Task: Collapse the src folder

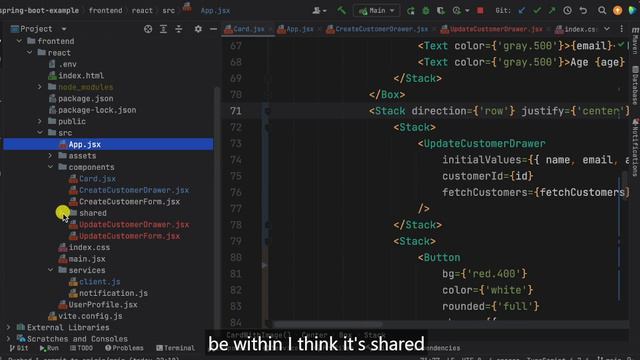Action: click(40, 133)
